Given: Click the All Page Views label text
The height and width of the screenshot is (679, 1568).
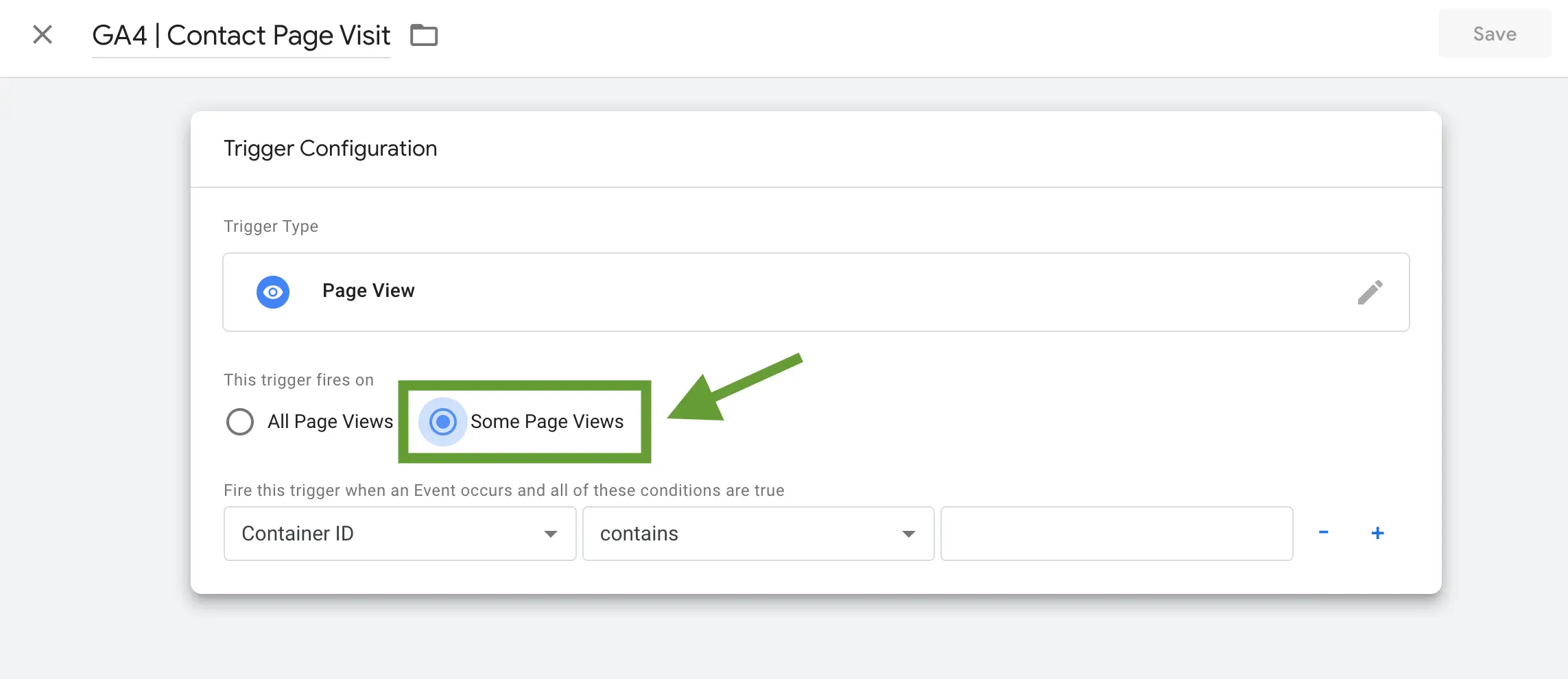Looking at the screenshot, I should click(331, 422).
